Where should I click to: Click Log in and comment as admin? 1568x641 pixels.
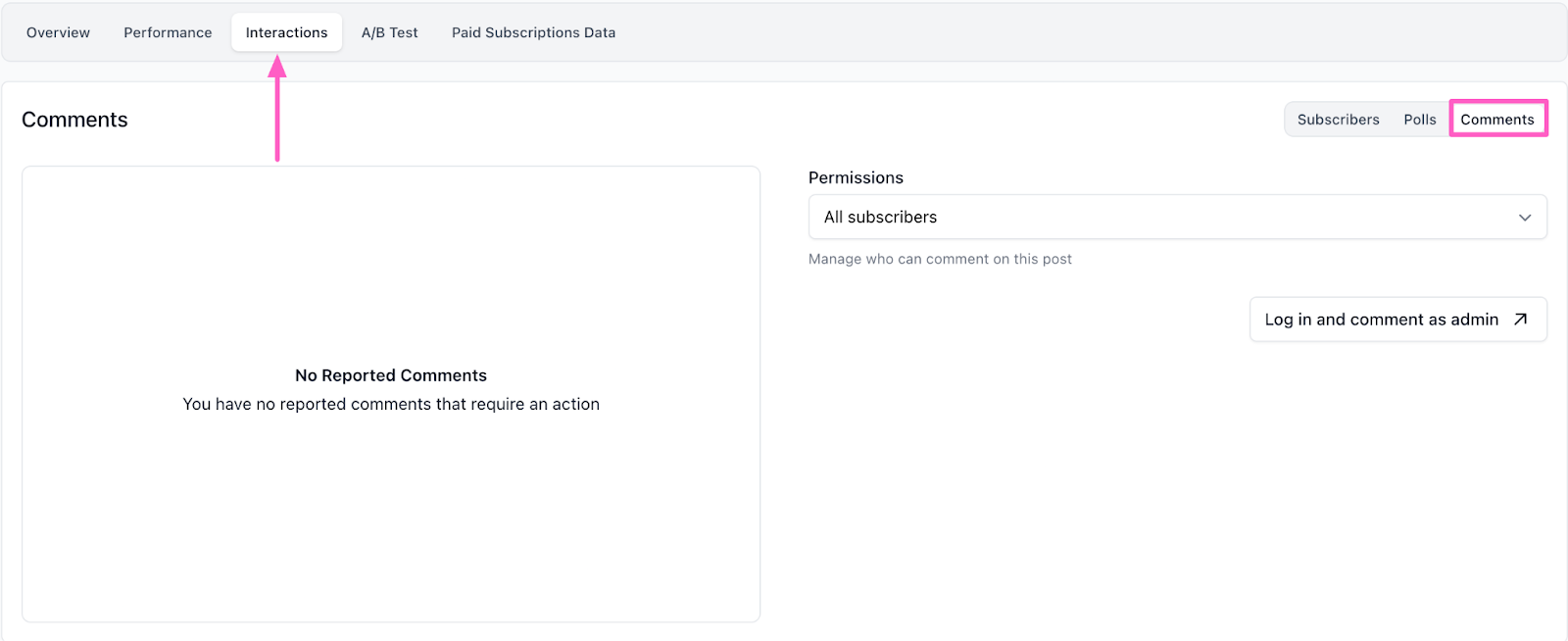pyautogui.click(x=1381, y=320)
